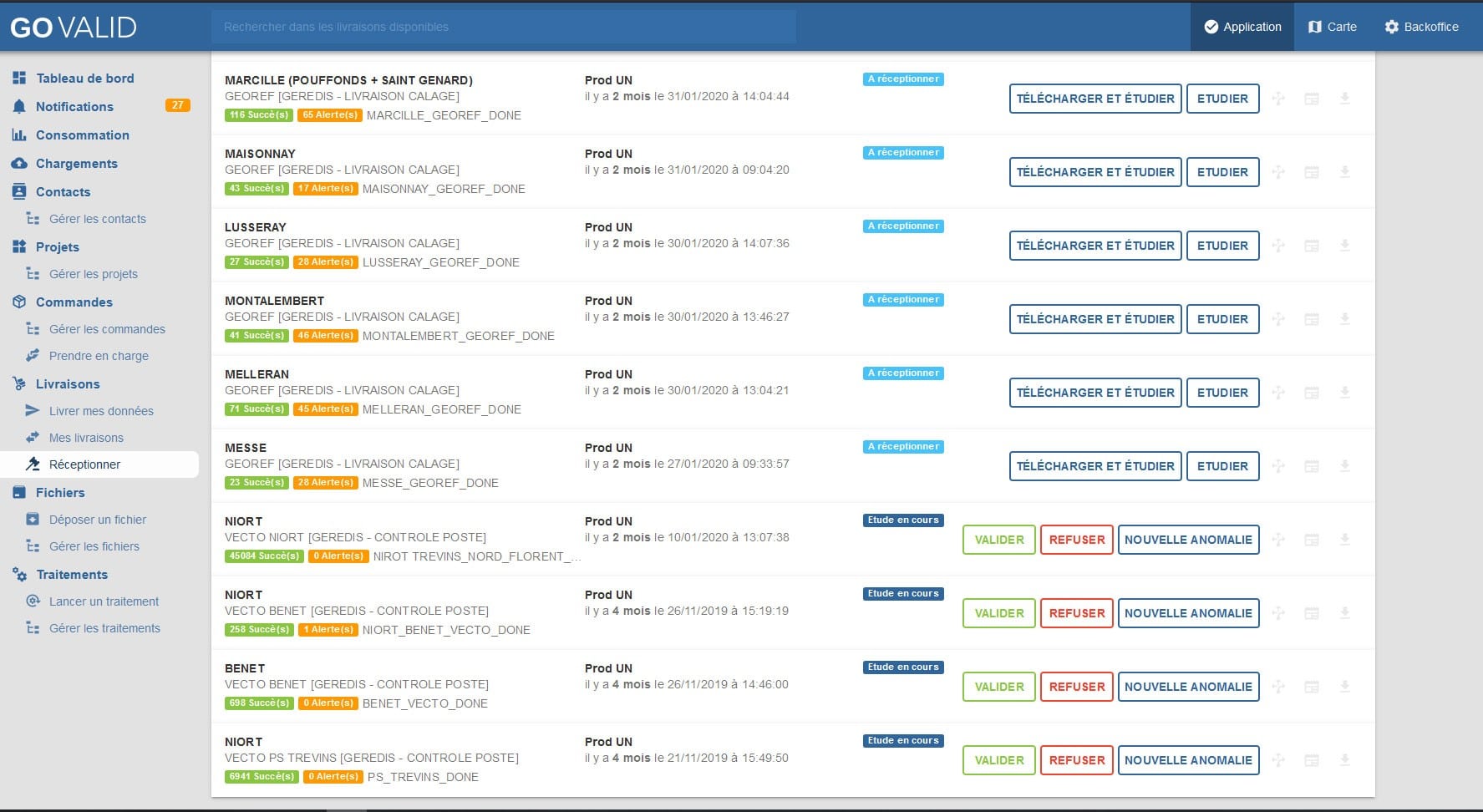Click Refuser on the BENET delivery
1483x812 pixels.
1076,687
